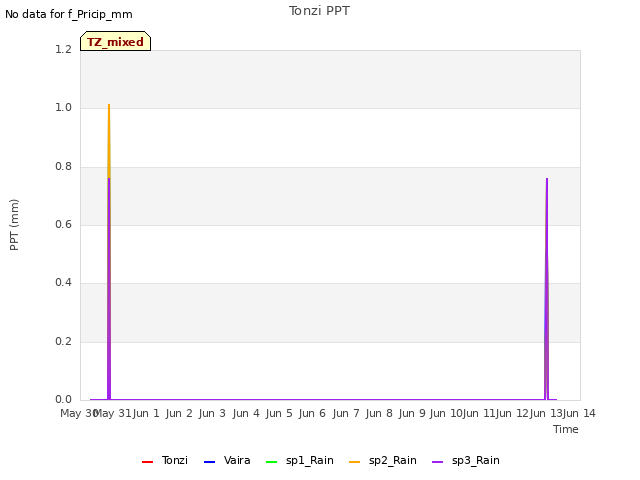The height and width of the screenshot is (480, 640).
Task: Click the Jun 3 x-axis tick label
Action: 212,413
